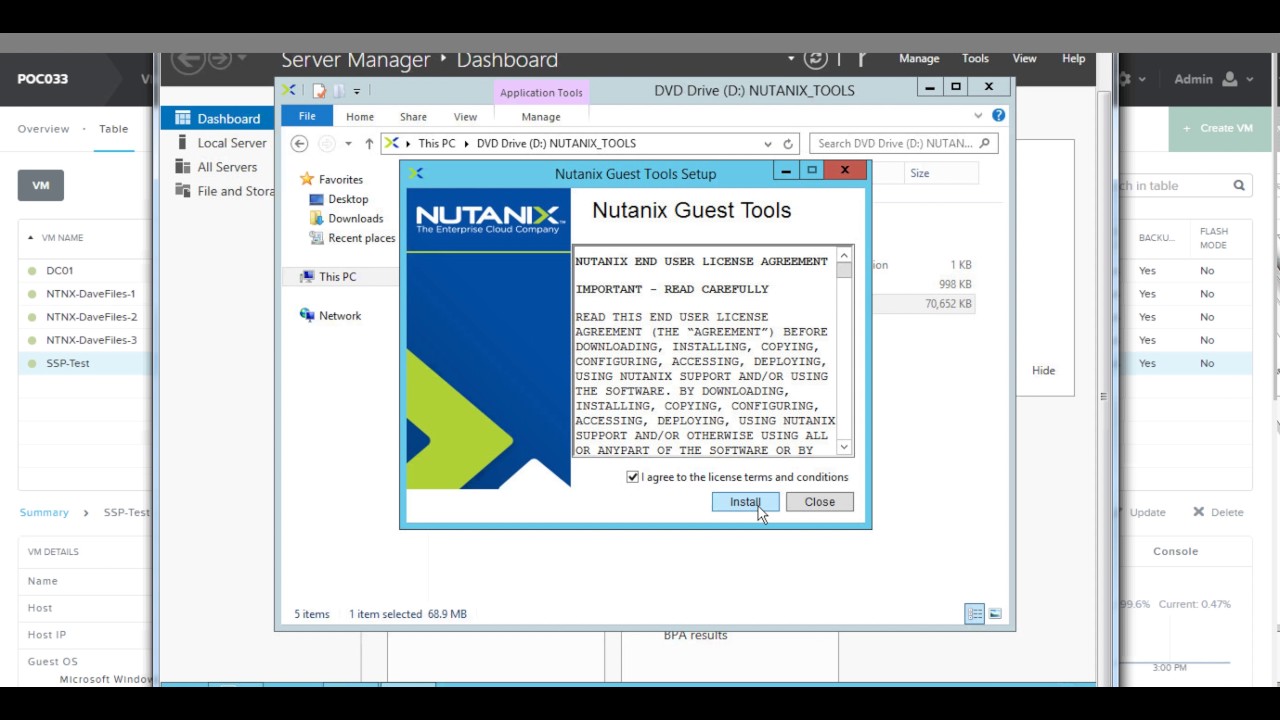Screen dimensions: 1280x720
Task: Click the POC033 cluster name
Action: (x=42, y=79)
